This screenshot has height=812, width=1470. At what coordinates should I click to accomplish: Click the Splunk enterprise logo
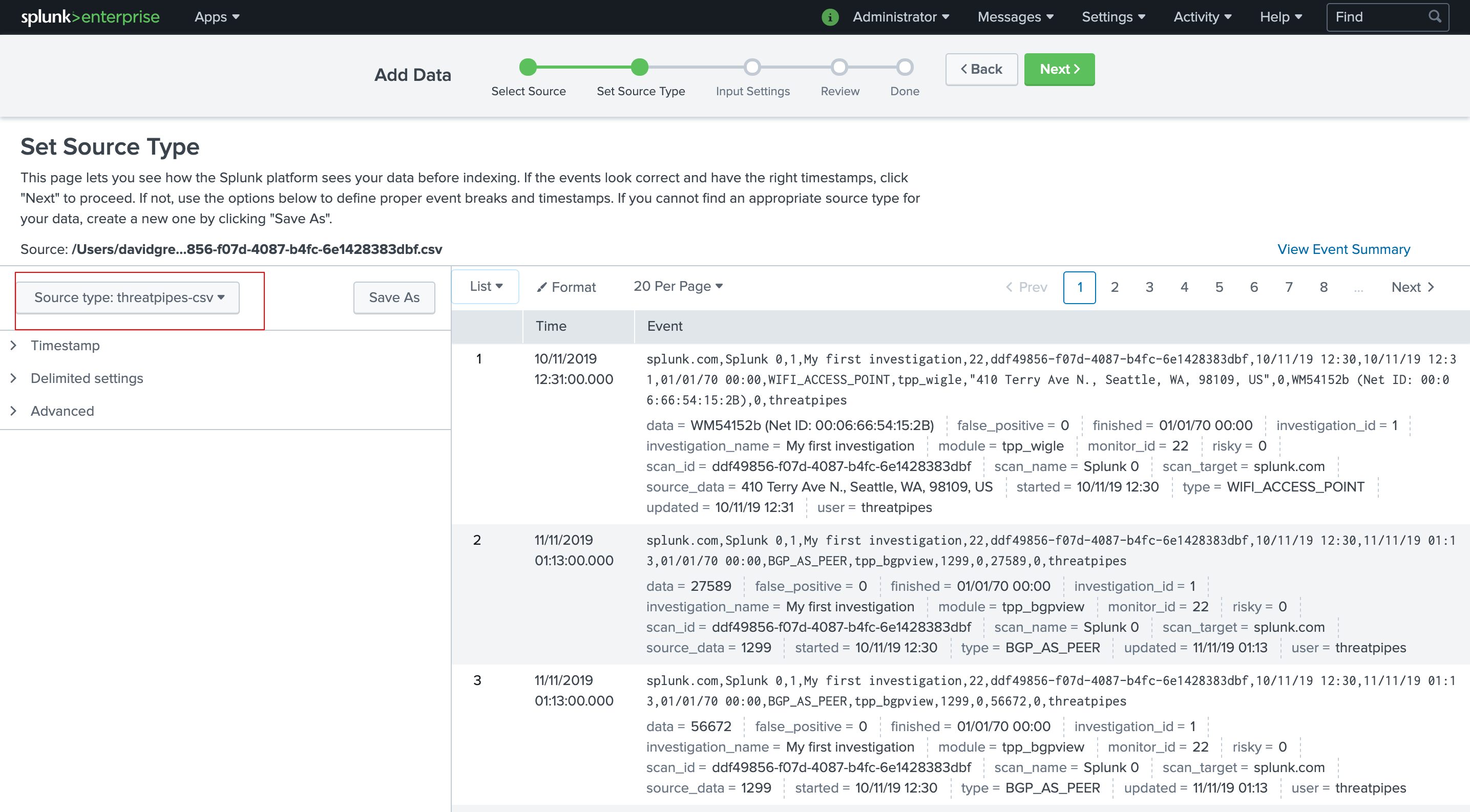pyautogui.click(x=90, y=17)
